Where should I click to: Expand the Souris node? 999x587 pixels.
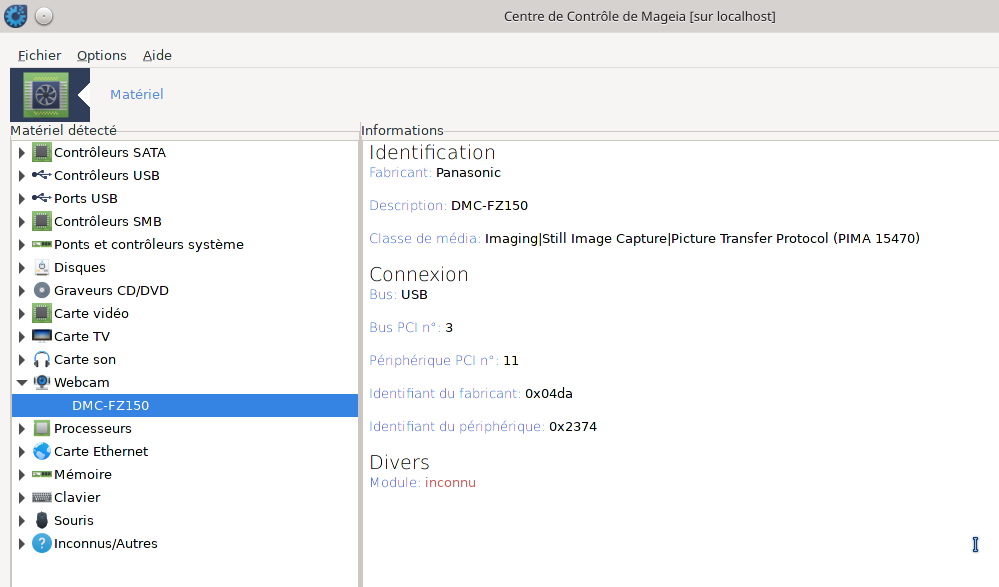22,520
